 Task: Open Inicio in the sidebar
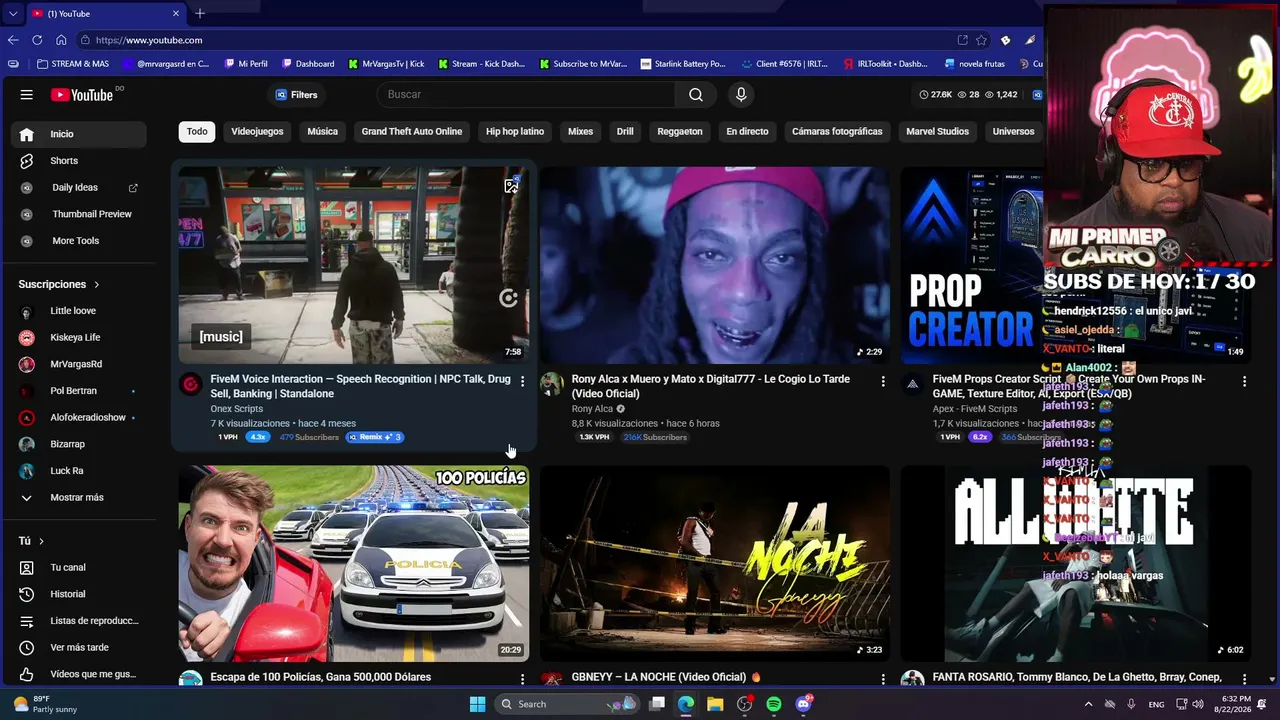[x=79, y=134]
